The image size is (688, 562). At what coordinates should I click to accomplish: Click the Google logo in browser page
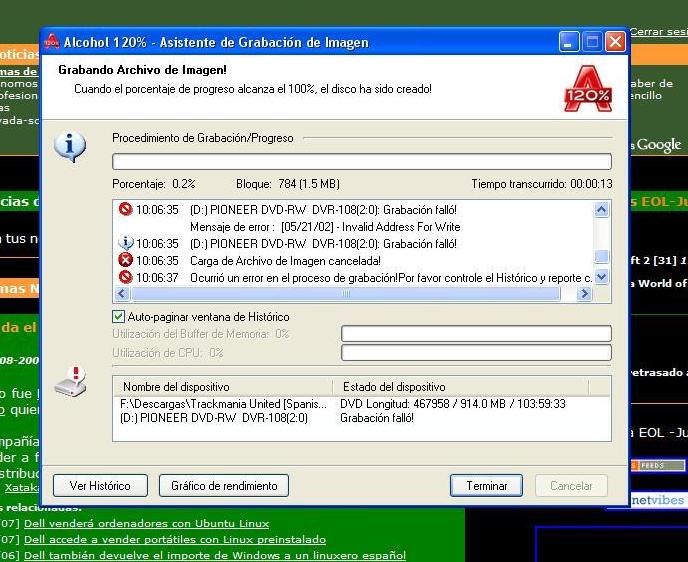[659, 145]
